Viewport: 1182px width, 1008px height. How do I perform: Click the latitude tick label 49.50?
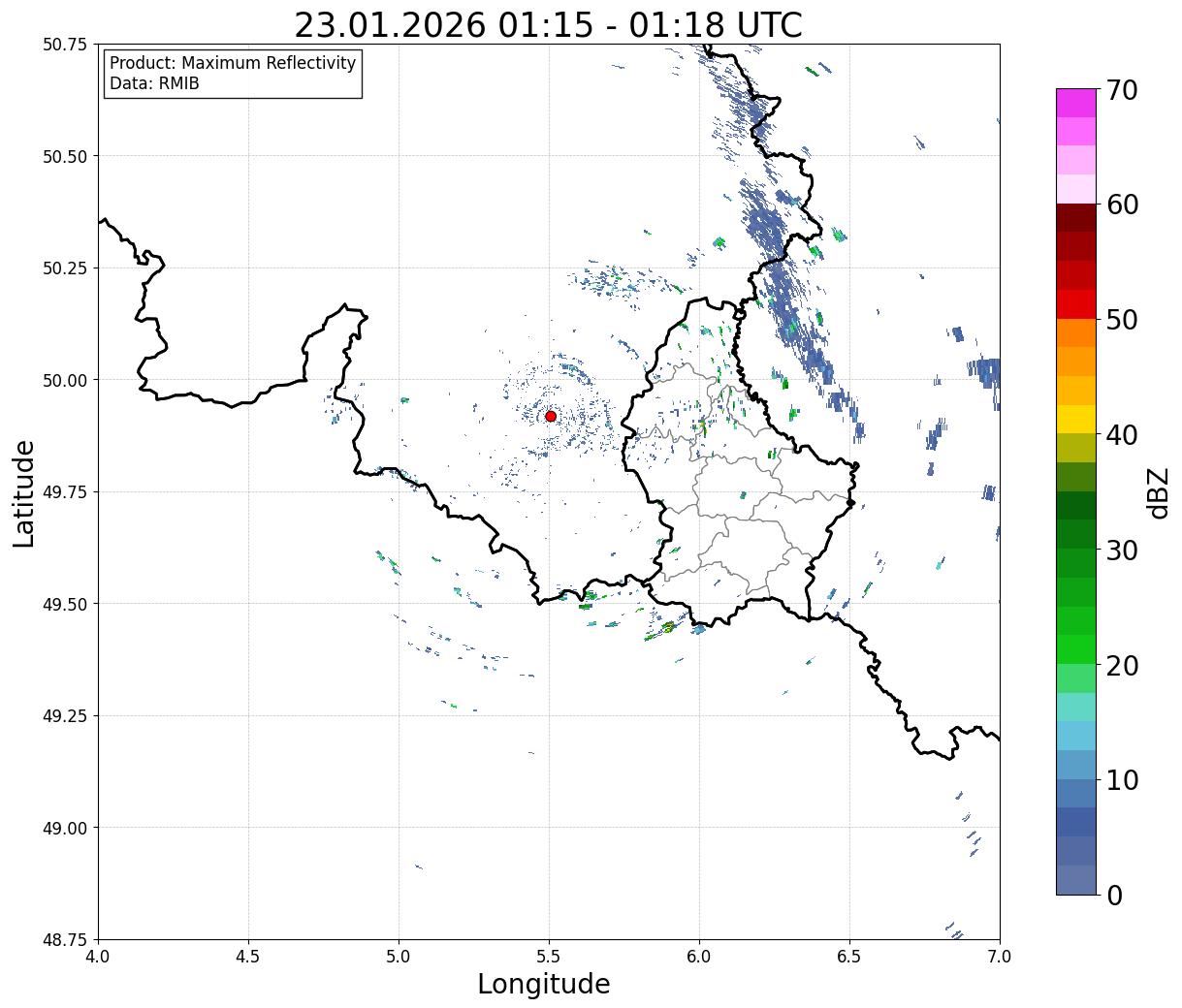click(65, 604)
